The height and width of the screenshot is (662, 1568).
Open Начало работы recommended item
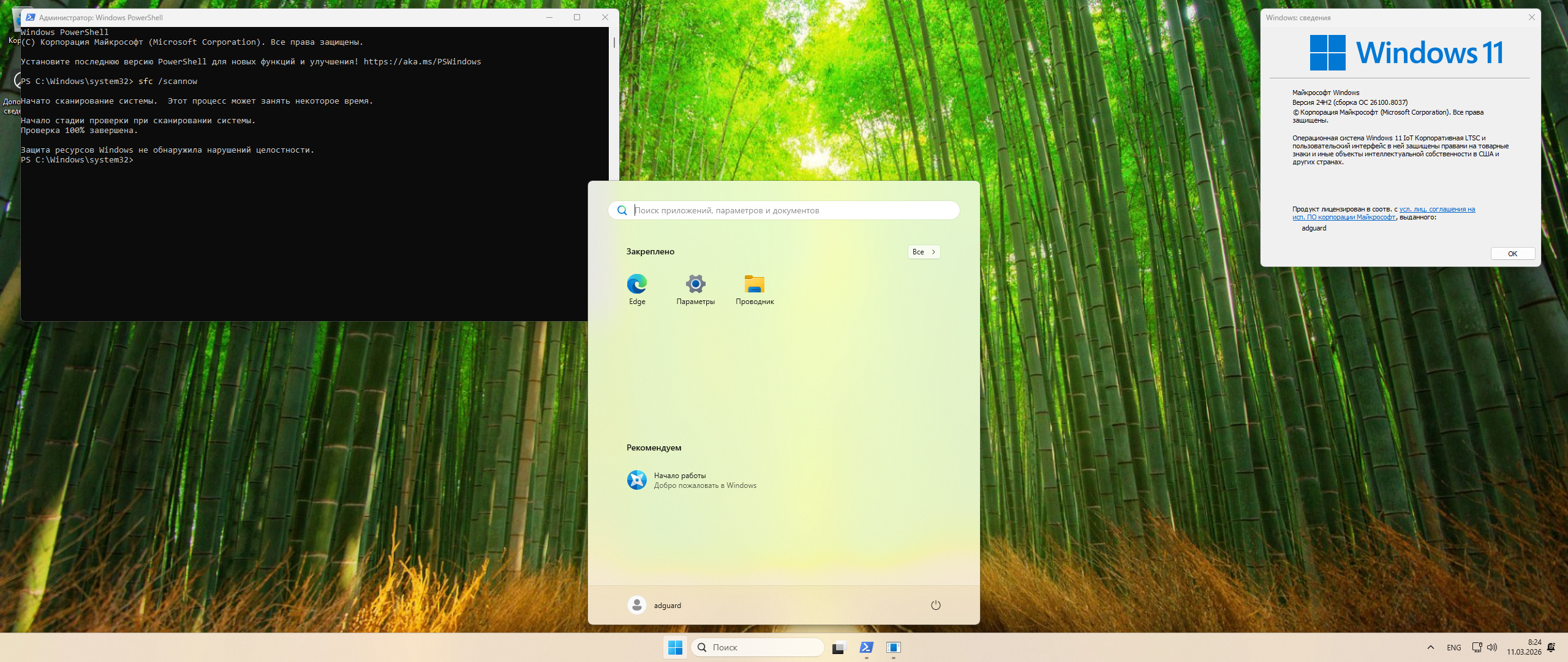click(692, 480)
